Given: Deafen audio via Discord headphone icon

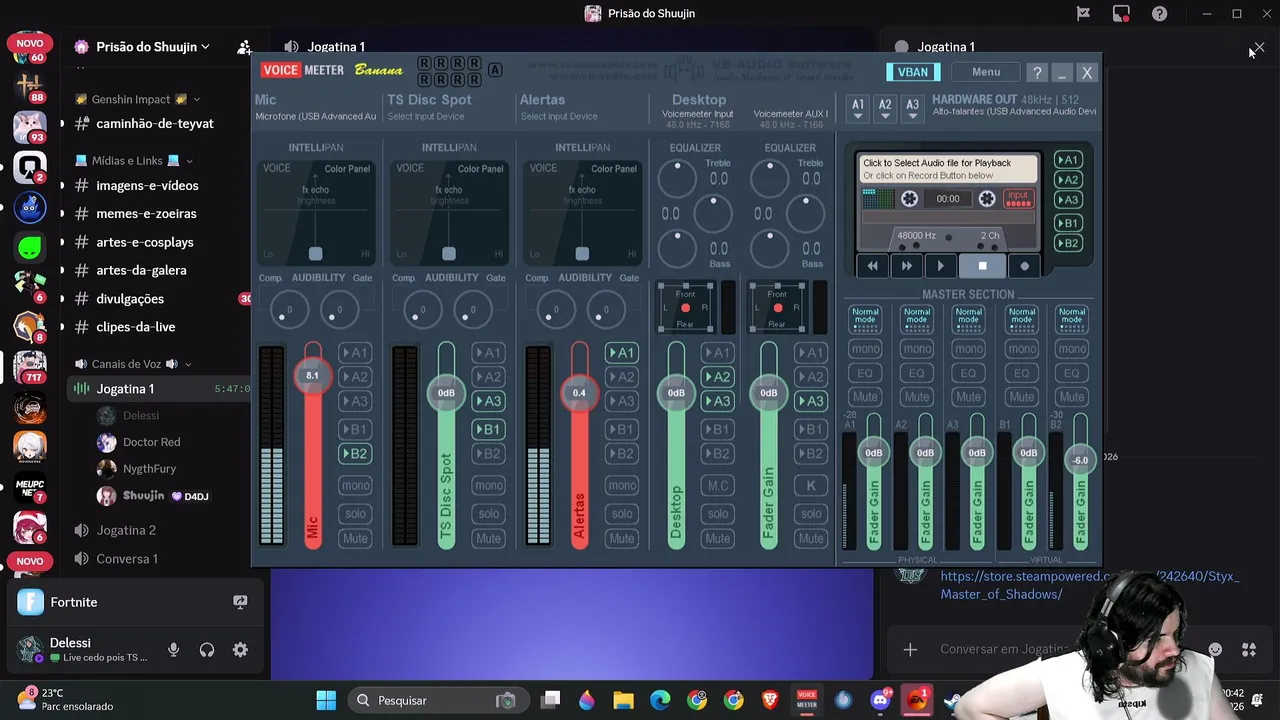Looking at the screenshot, I should pos(207,650).
